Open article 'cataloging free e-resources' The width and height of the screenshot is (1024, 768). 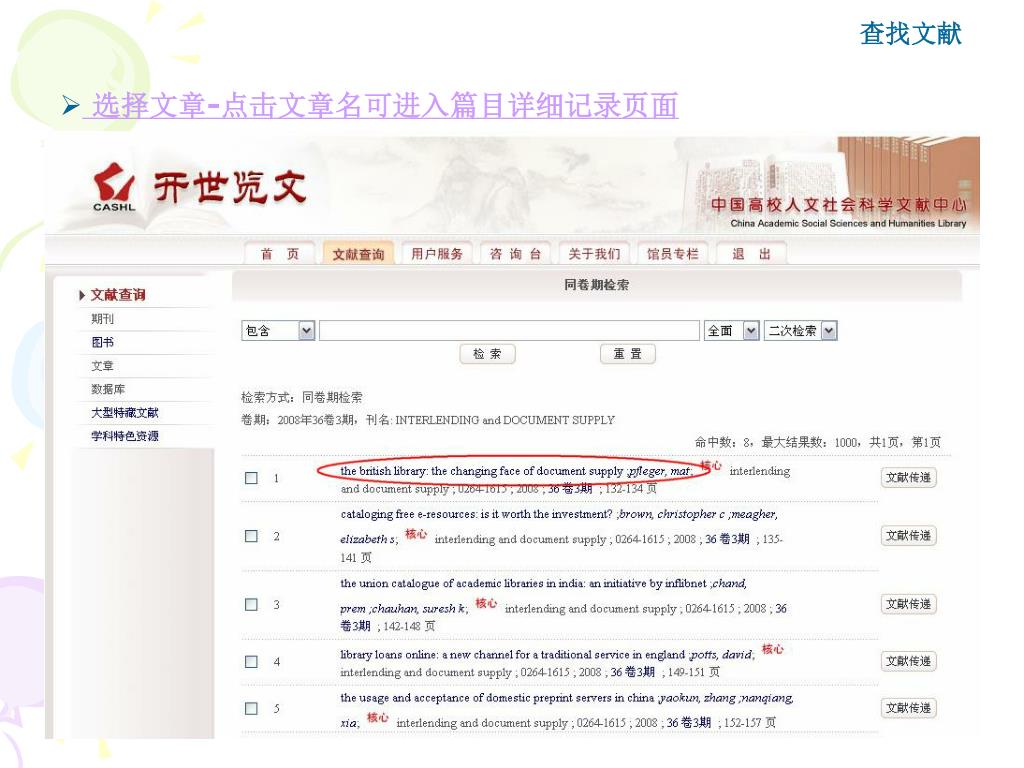click(476, 515)
